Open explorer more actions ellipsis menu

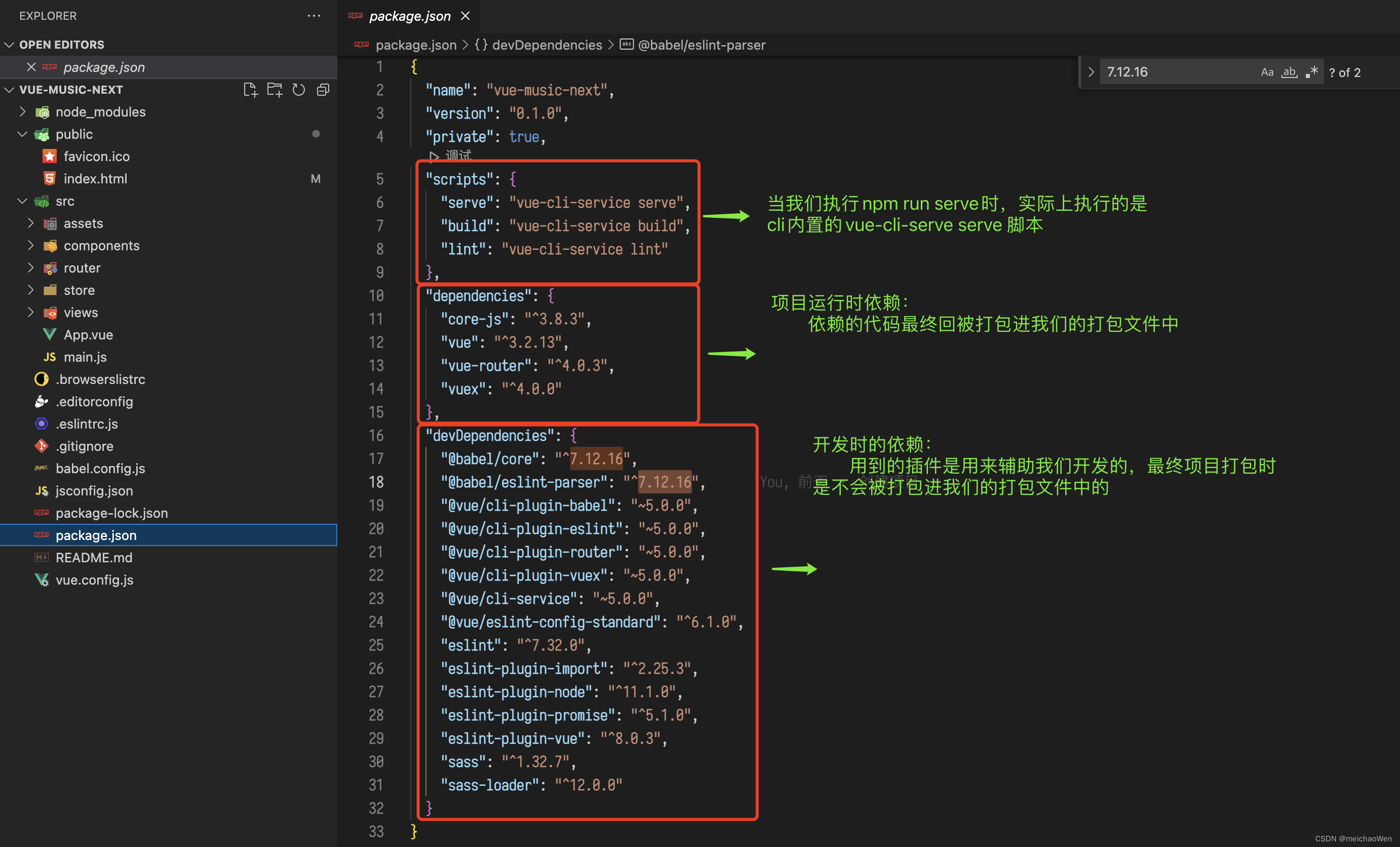[314, 16]
